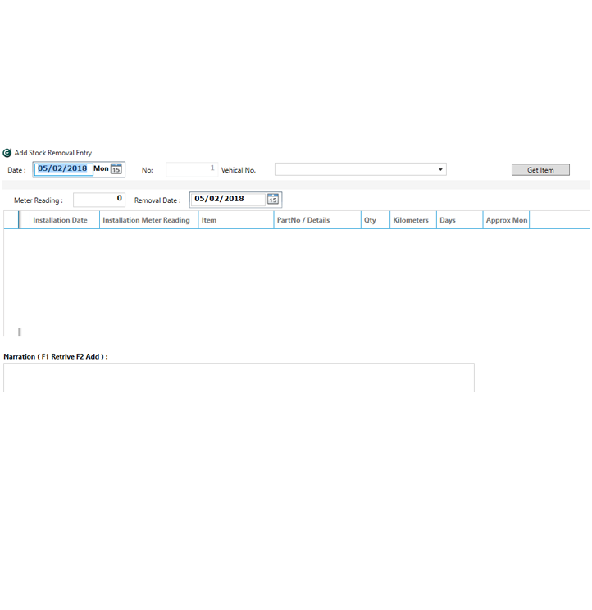The image size is (592, 610).
Task: Click the Meter Reading label
Action: point(38,200)
